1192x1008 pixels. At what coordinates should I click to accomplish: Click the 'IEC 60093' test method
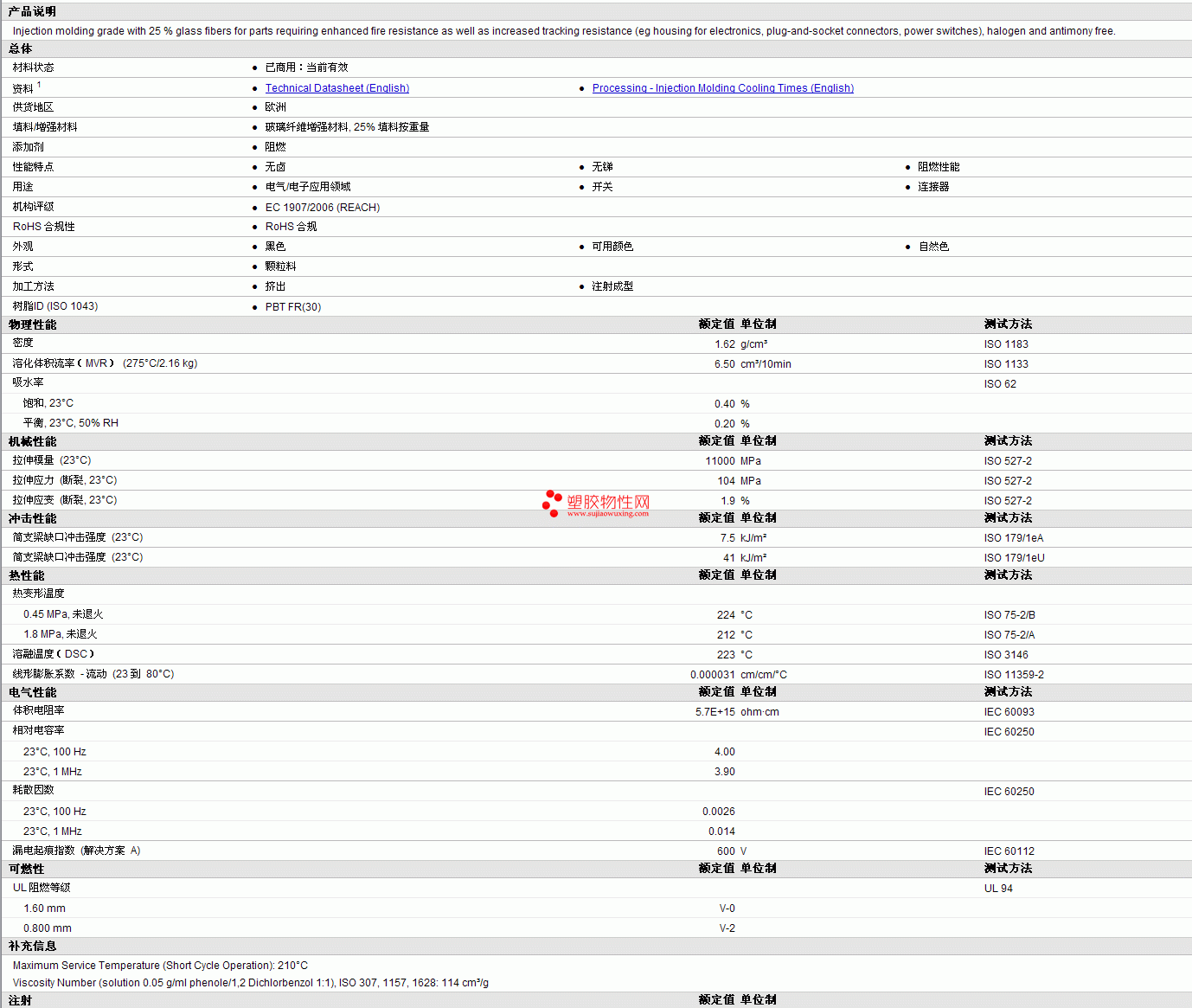pyautogui.click(x=1009, y=712)
